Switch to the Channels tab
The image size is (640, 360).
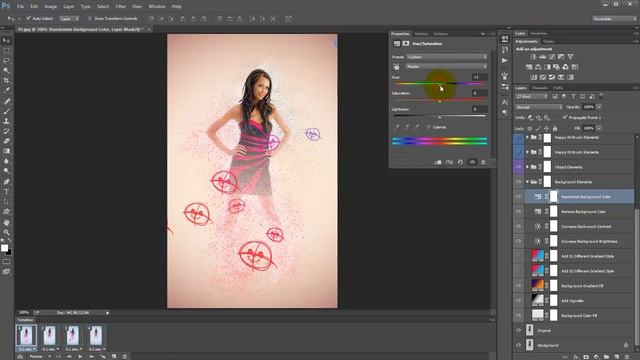539,88
